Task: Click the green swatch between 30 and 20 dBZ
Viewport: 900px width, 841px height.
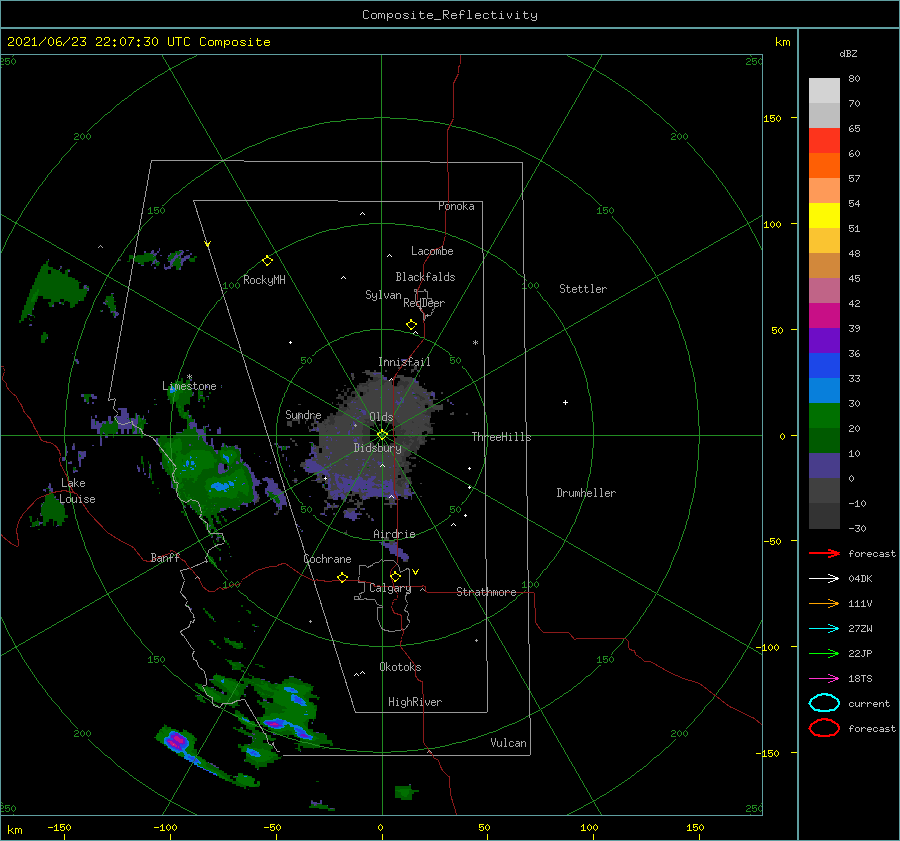Action: tap(824, 415)
